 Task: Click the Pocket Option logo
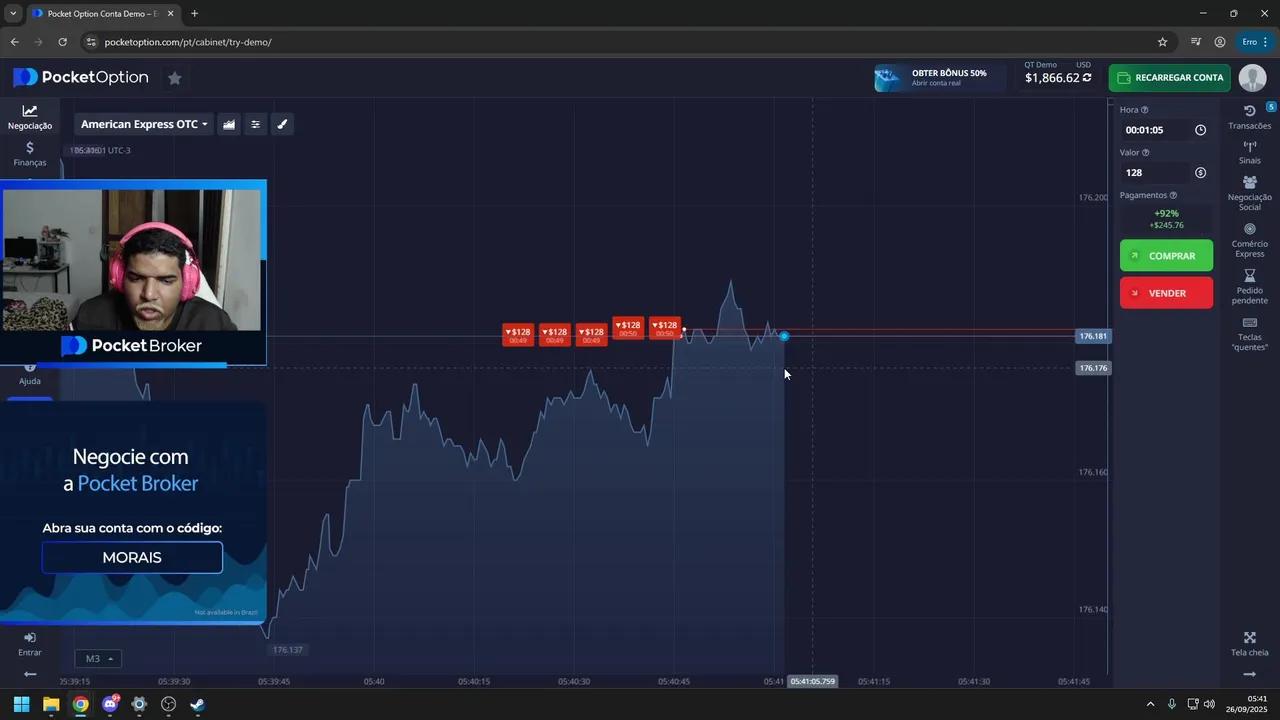(81, 78)
